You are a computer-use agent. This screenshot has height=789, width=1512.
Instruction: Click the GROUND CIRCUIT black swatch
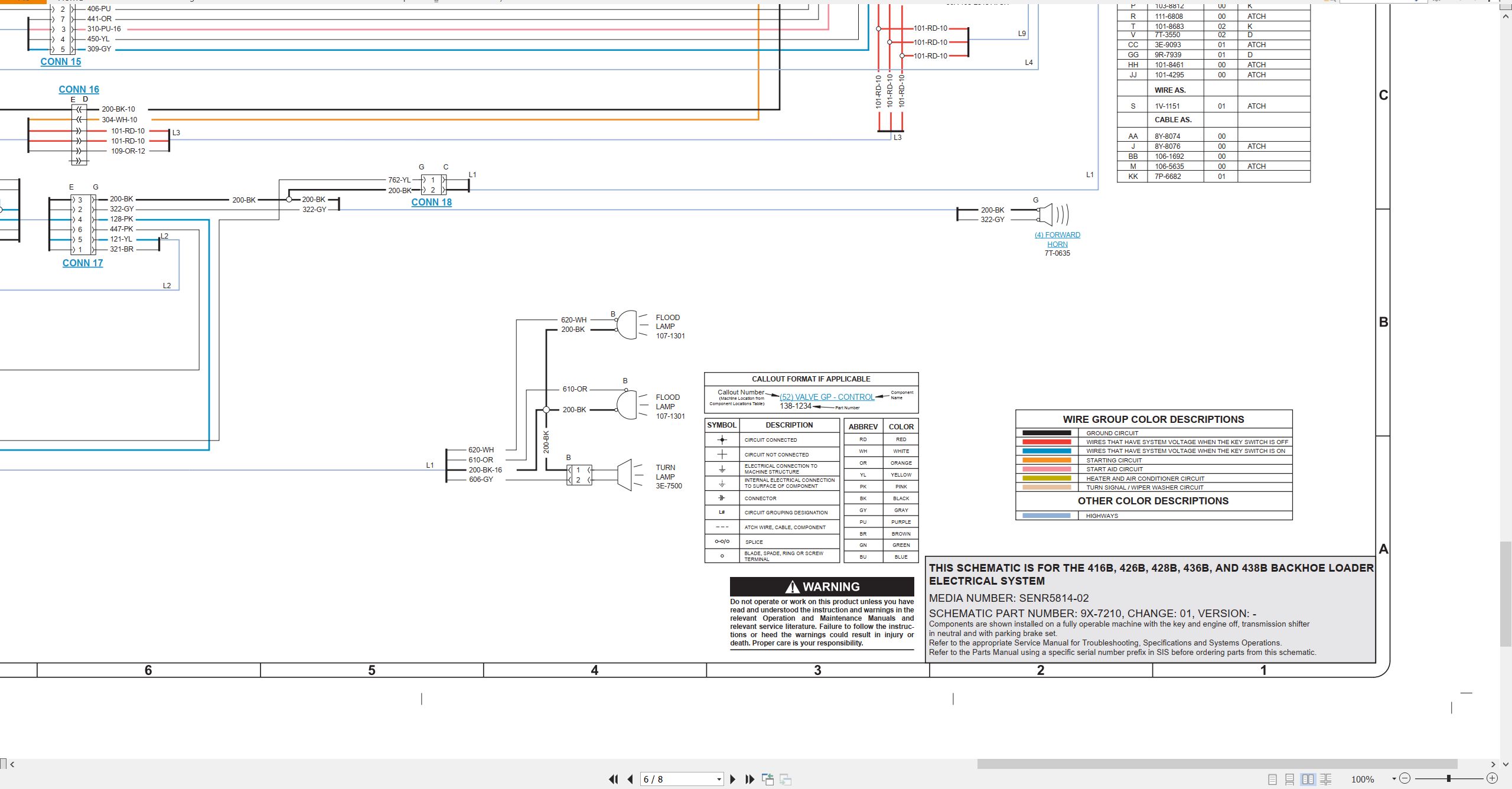click(1047, 433)
